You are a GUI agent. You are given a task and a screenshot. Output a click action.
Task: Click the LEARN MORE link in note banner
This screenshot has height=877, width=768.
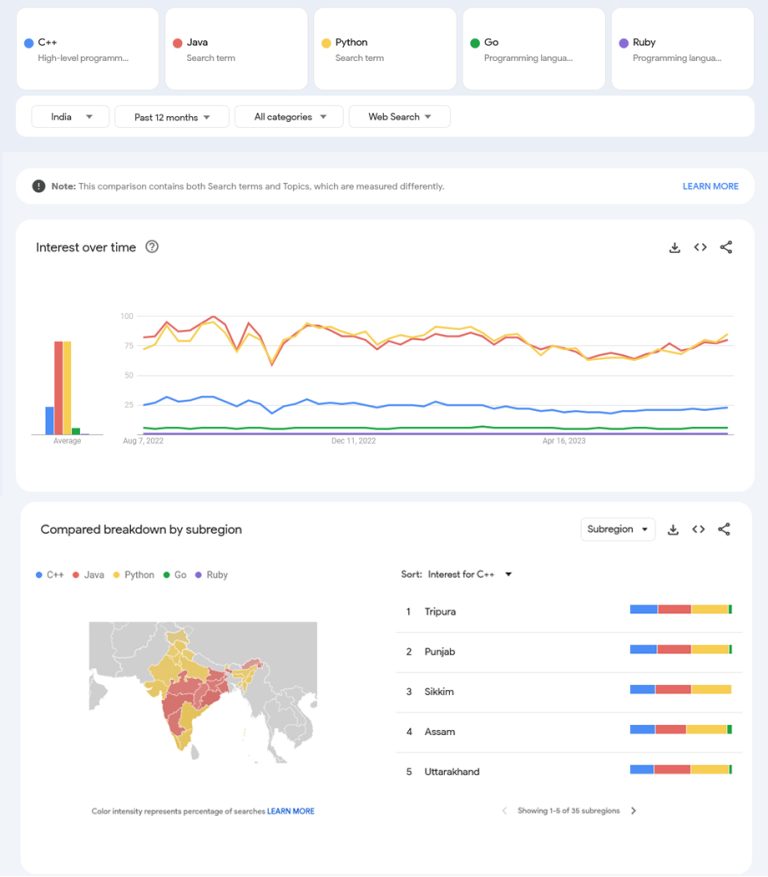pyautogui.click(x=710, y=186)
